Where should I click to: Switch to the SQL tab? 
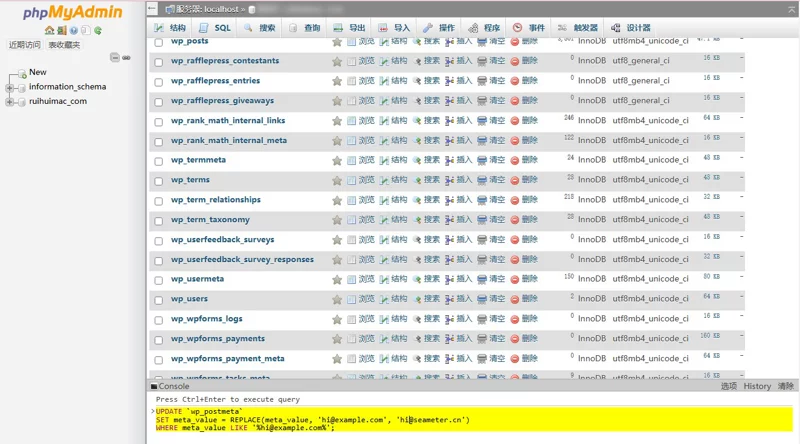pos(215,28)
